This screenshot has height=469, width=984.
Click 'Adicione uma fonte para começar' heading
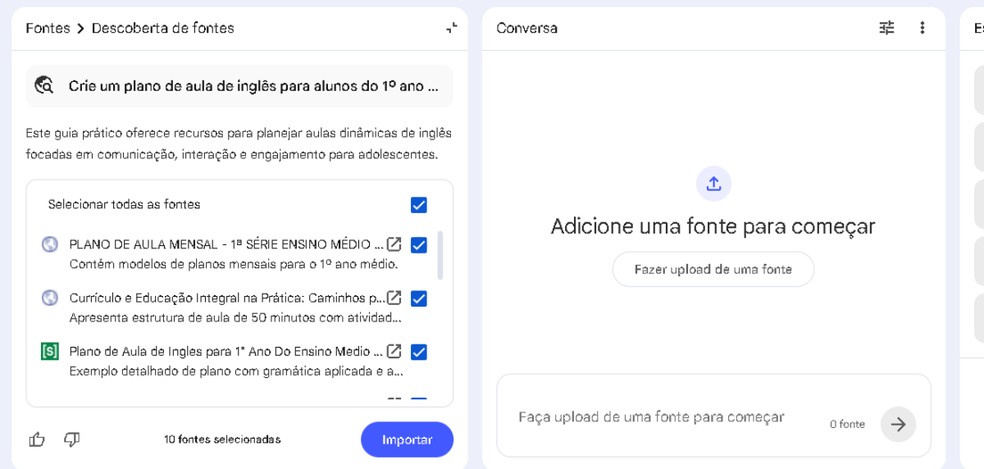tap(713, 226)
